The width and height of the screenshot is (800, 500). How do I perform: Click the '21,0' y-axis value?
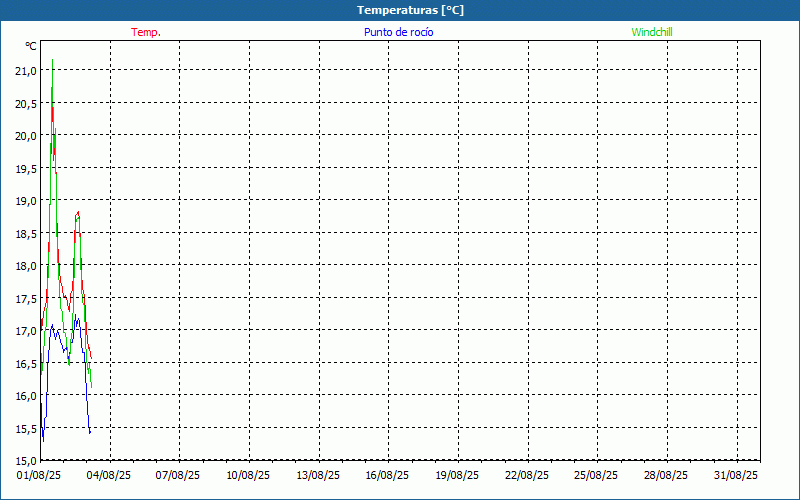26,71
